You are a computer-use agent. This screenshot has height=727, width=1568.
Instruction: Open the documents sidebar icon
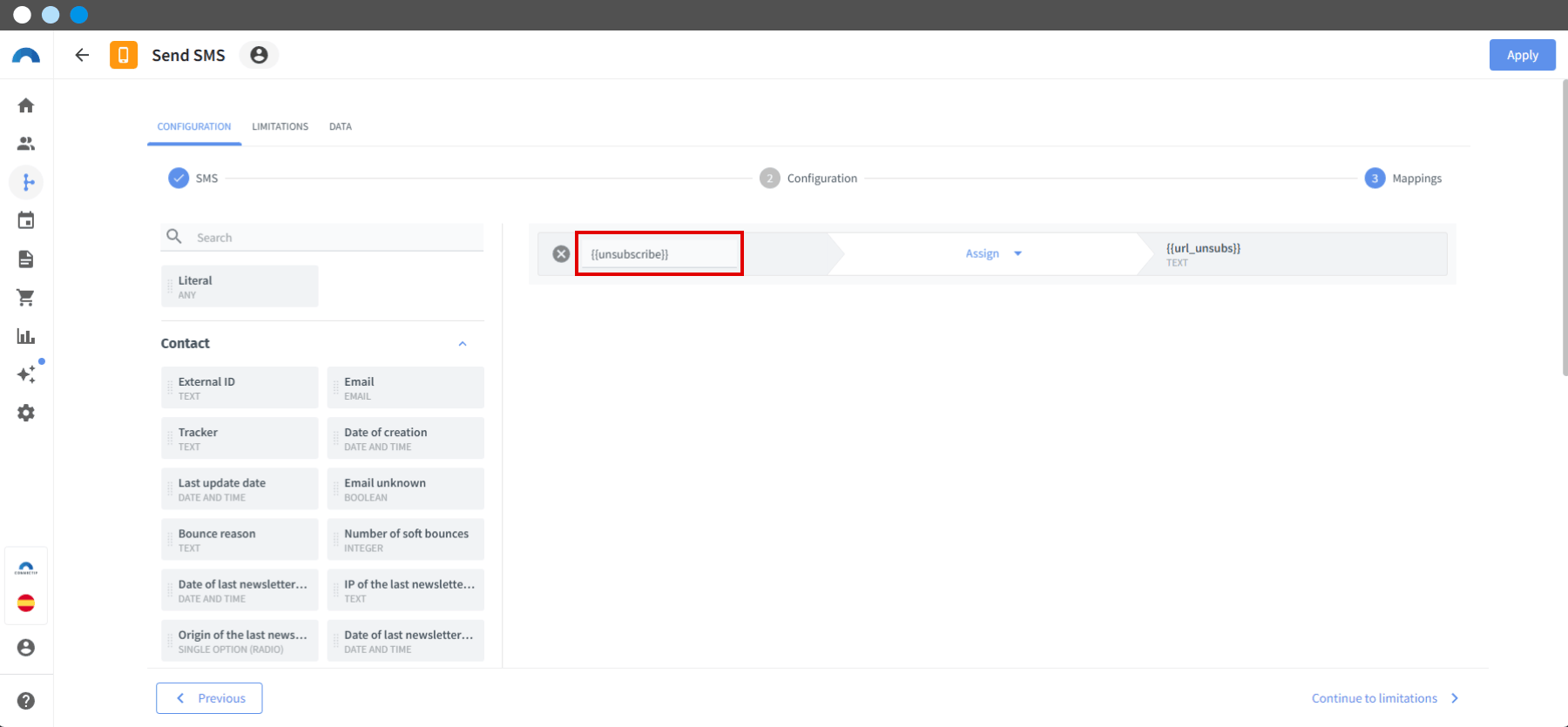(x=26, y=259)
